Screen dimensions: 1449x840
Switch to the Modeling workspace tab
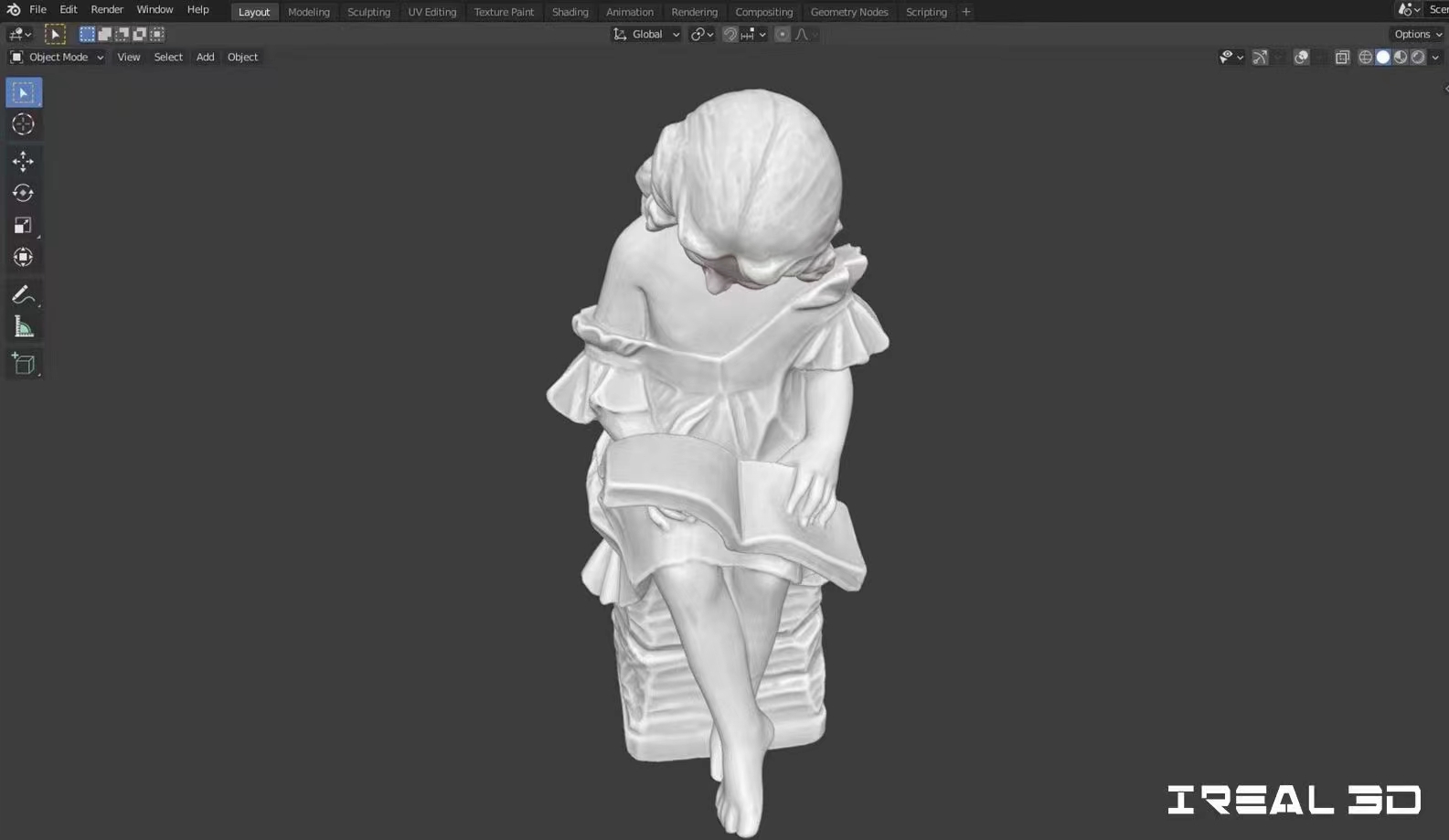click(x=309, y=12)
